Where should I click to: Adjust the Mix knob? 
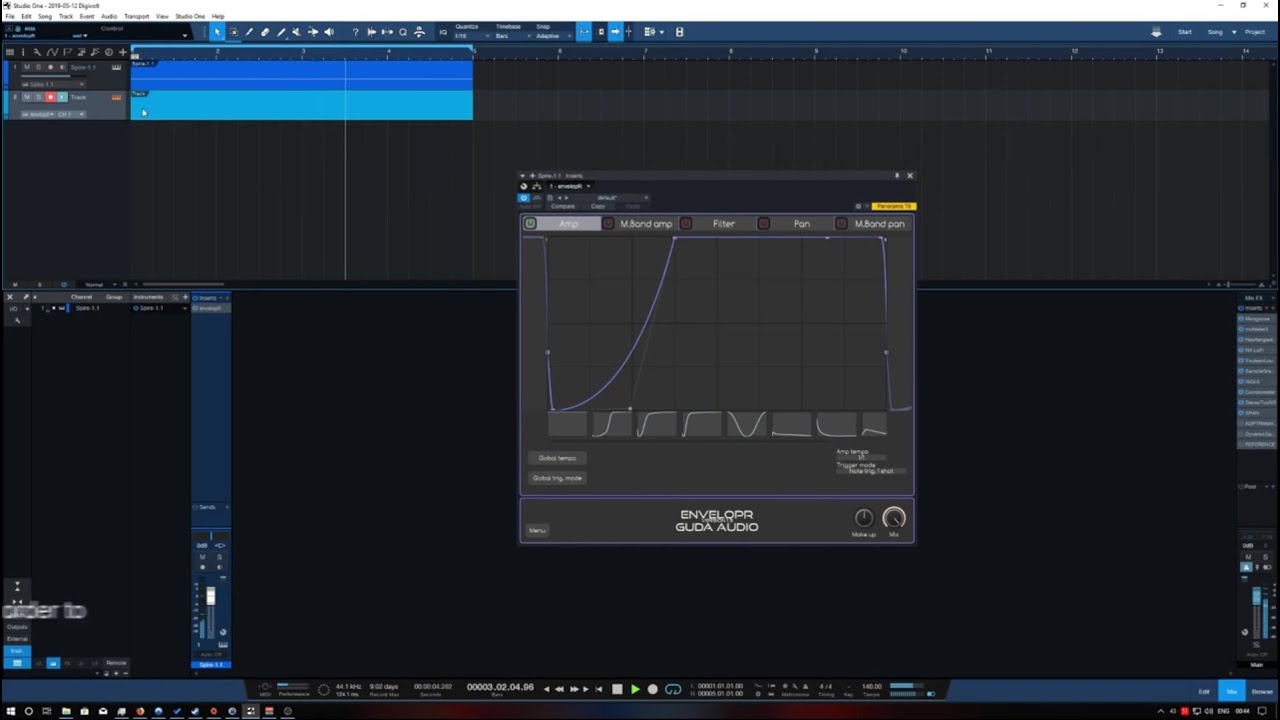coord(894,518)
